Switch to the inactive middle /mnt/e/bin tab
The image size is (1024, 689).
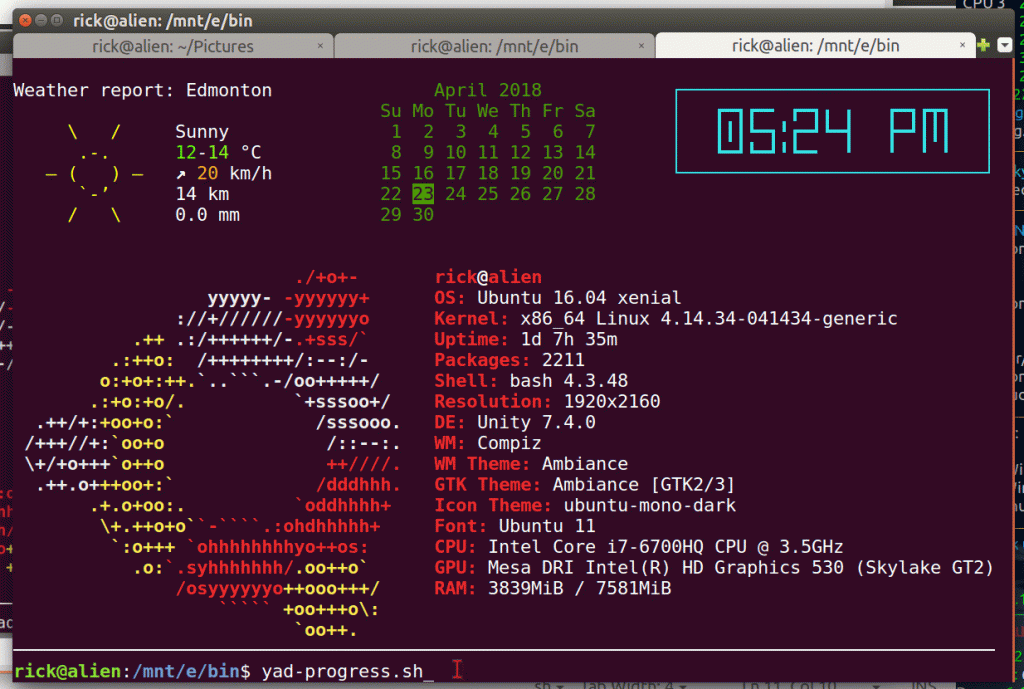tap(494, 46)
